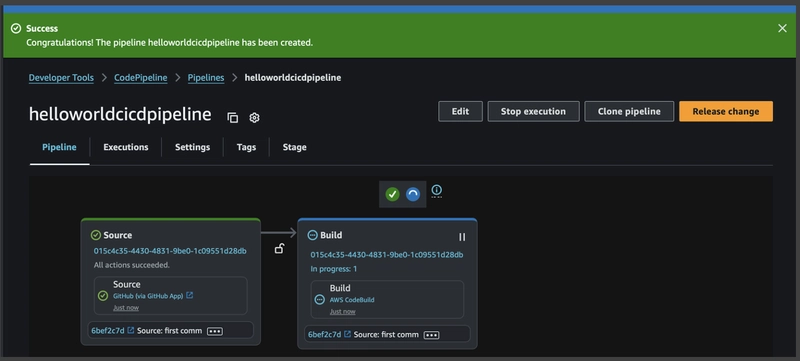
Task: Open the Build stage's 6bef2c7d commit link icon
Action: click(347, 334)
